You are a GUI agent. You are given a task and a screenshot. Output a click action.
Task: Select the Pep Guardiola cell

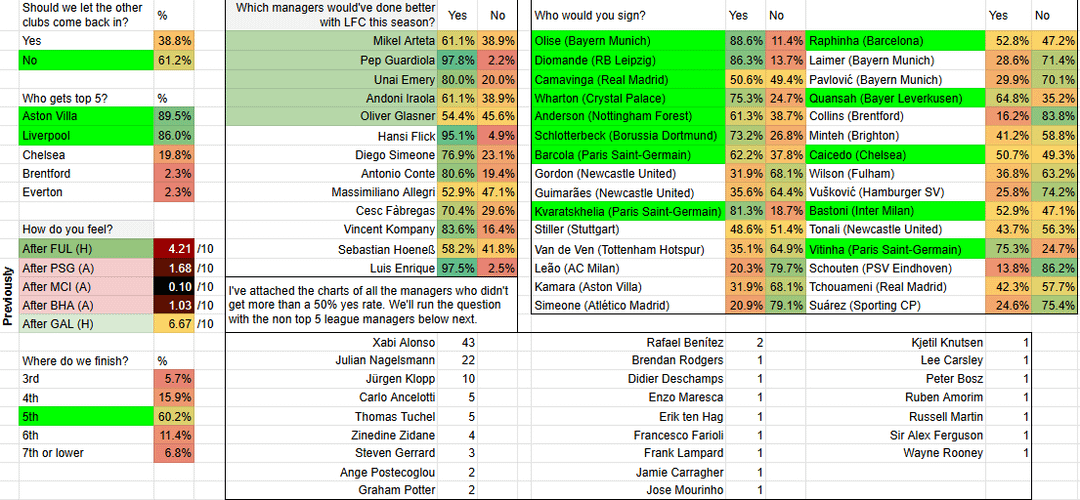334,60
